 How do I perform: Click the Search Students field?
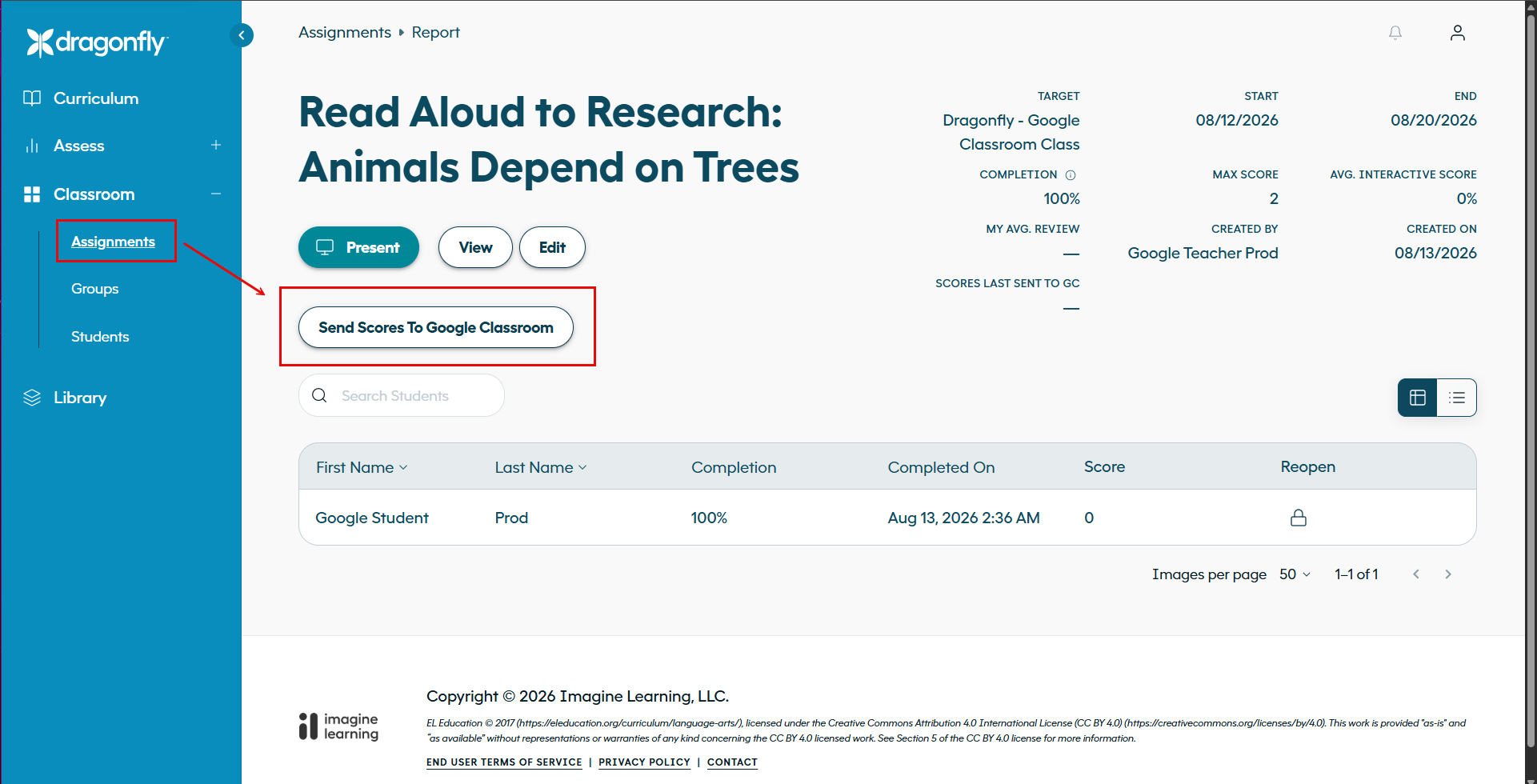point(402,395)
